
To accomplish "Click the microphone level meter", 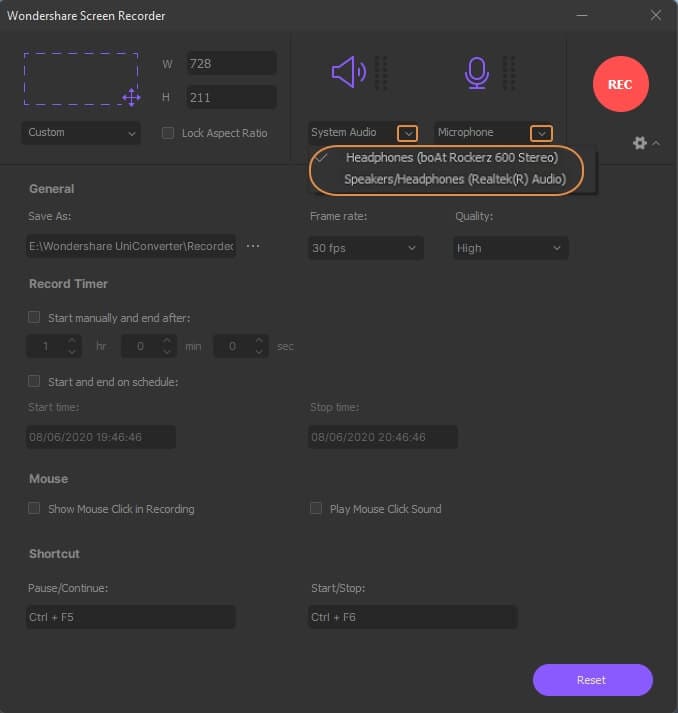I will coord(509,73).
